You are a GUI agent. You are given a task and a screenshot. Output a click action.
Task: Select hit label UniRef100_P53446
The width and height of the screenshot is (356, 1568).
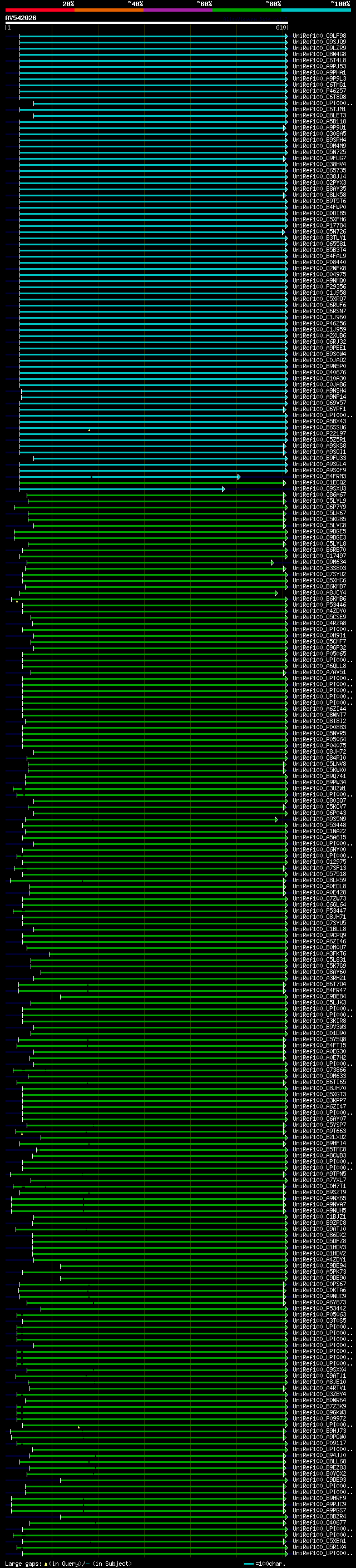pyautogui.click(x=319, y=605)
